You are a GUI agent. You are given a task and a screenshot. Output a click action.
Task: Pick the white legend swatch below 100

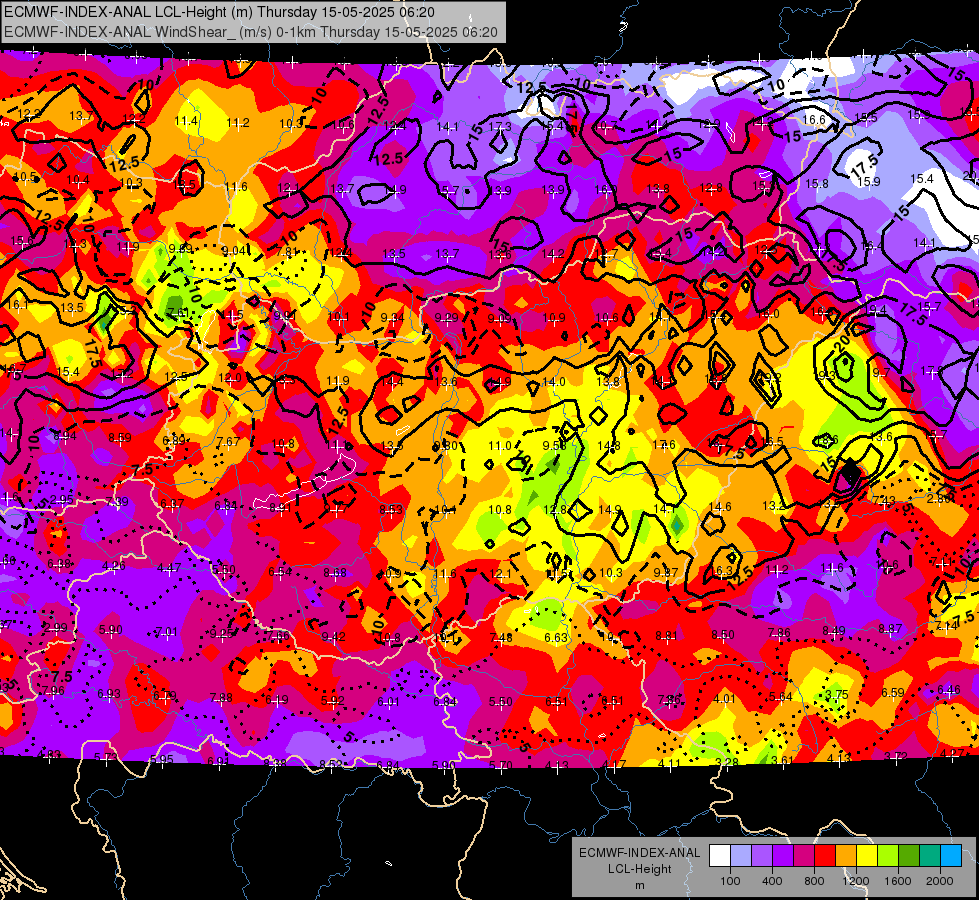[720, 856]
